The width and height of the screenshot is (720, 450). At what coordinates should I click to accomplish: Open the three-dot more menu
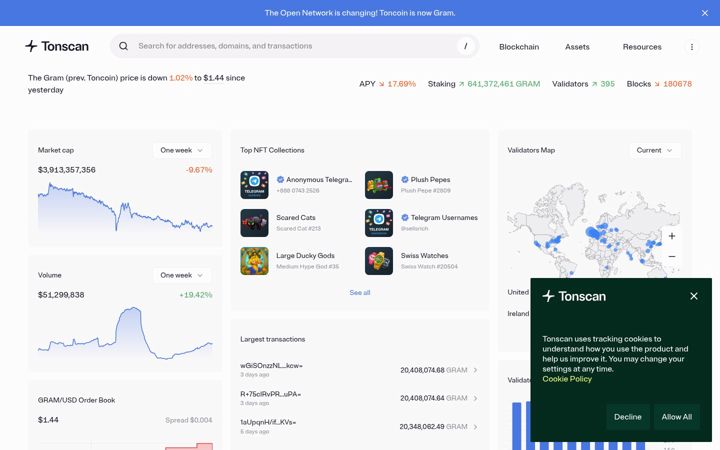[x=692, y=47]
